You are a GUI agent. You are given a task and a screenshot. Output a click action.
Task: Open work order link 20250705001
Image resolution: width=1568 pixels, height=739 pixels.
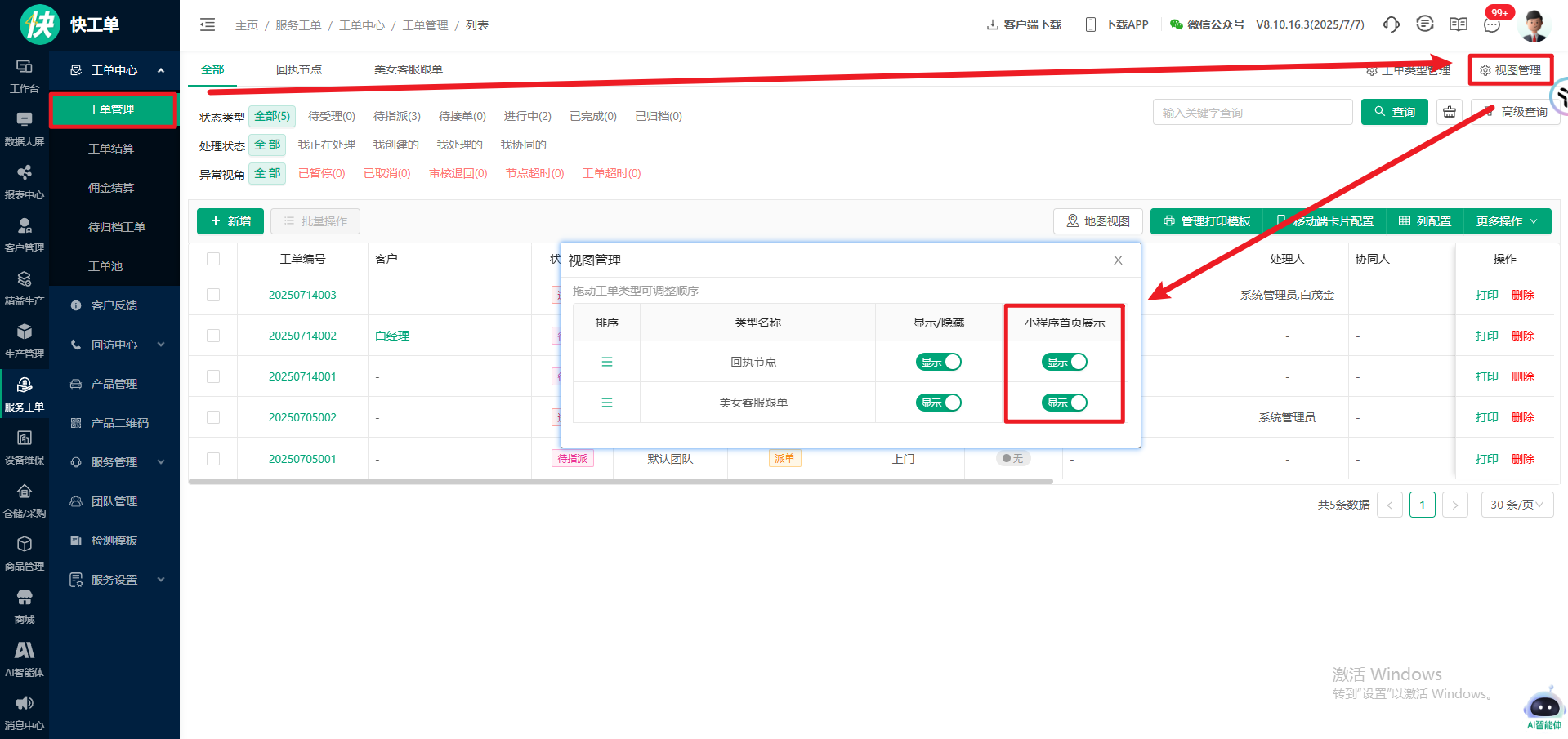pyautogui.click(x=302, y=459)
